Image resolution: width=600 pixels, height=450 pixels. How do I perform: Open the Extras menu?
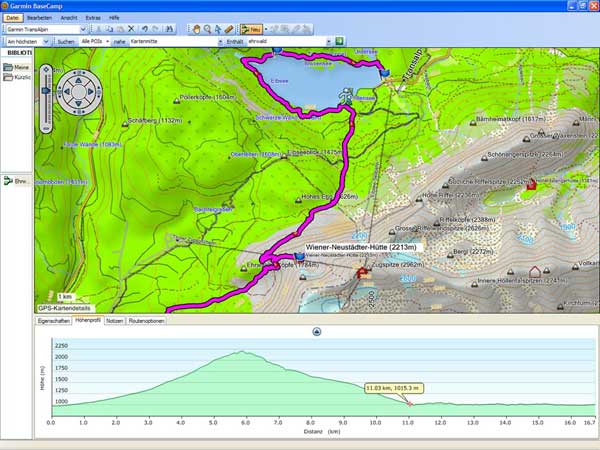point(93,18)
